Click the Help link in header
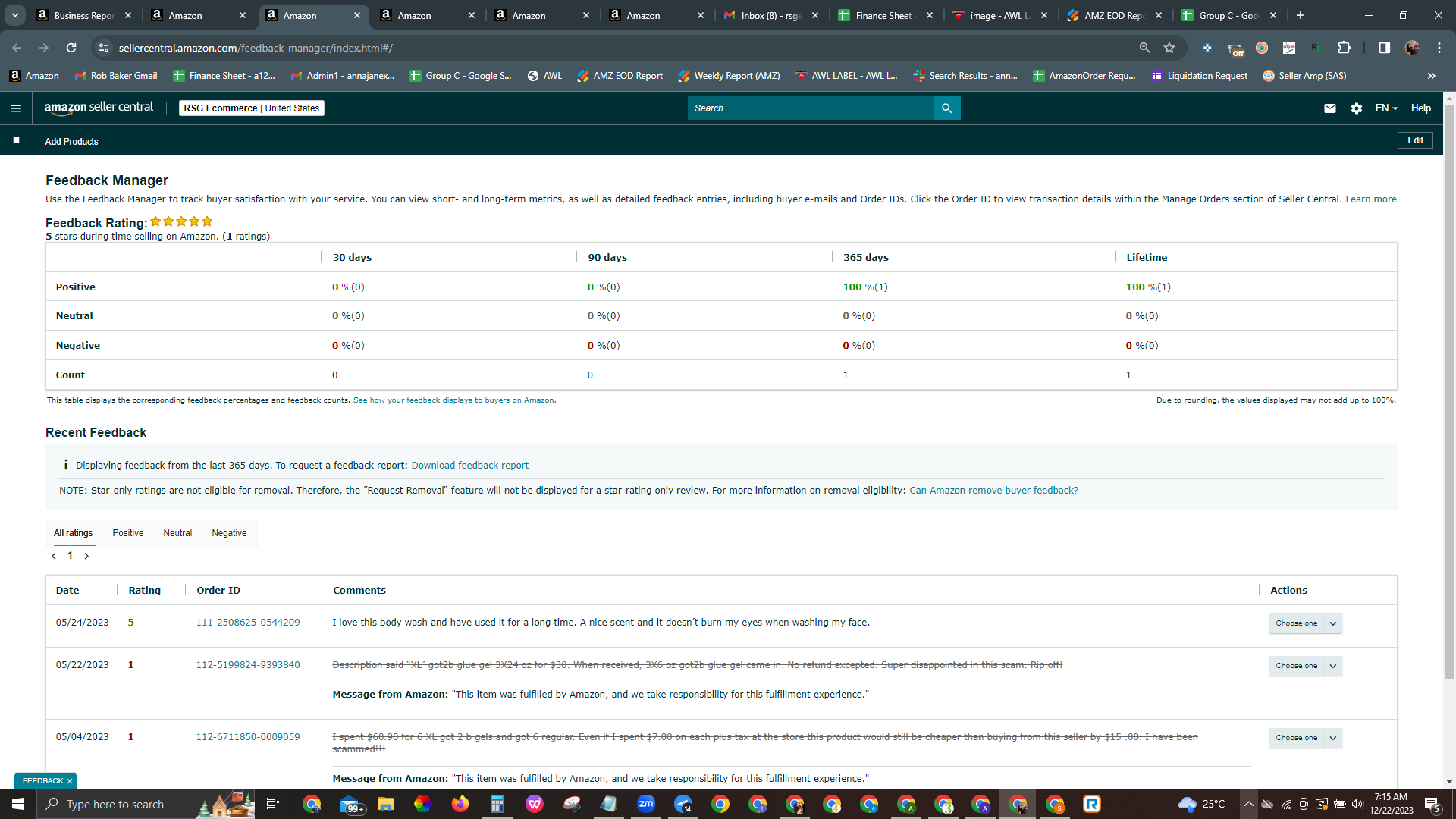This screenshot has width=1456, height=819. (x=1420, y=108)
